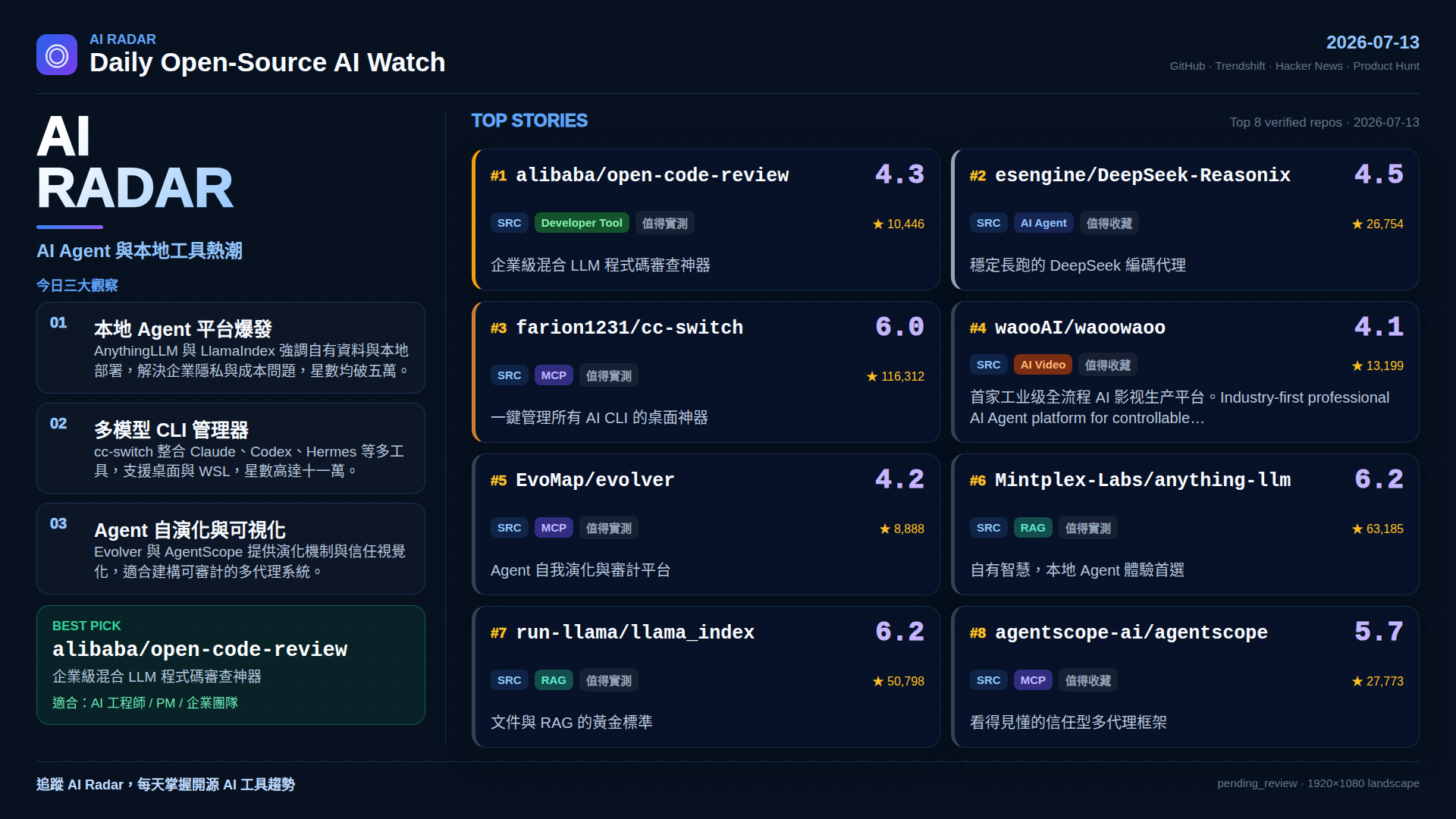The width and height of the screenshot is (1456, 819).
Task: Click the description Agent 自我演化與審計平台
Action: pos(581,570)
